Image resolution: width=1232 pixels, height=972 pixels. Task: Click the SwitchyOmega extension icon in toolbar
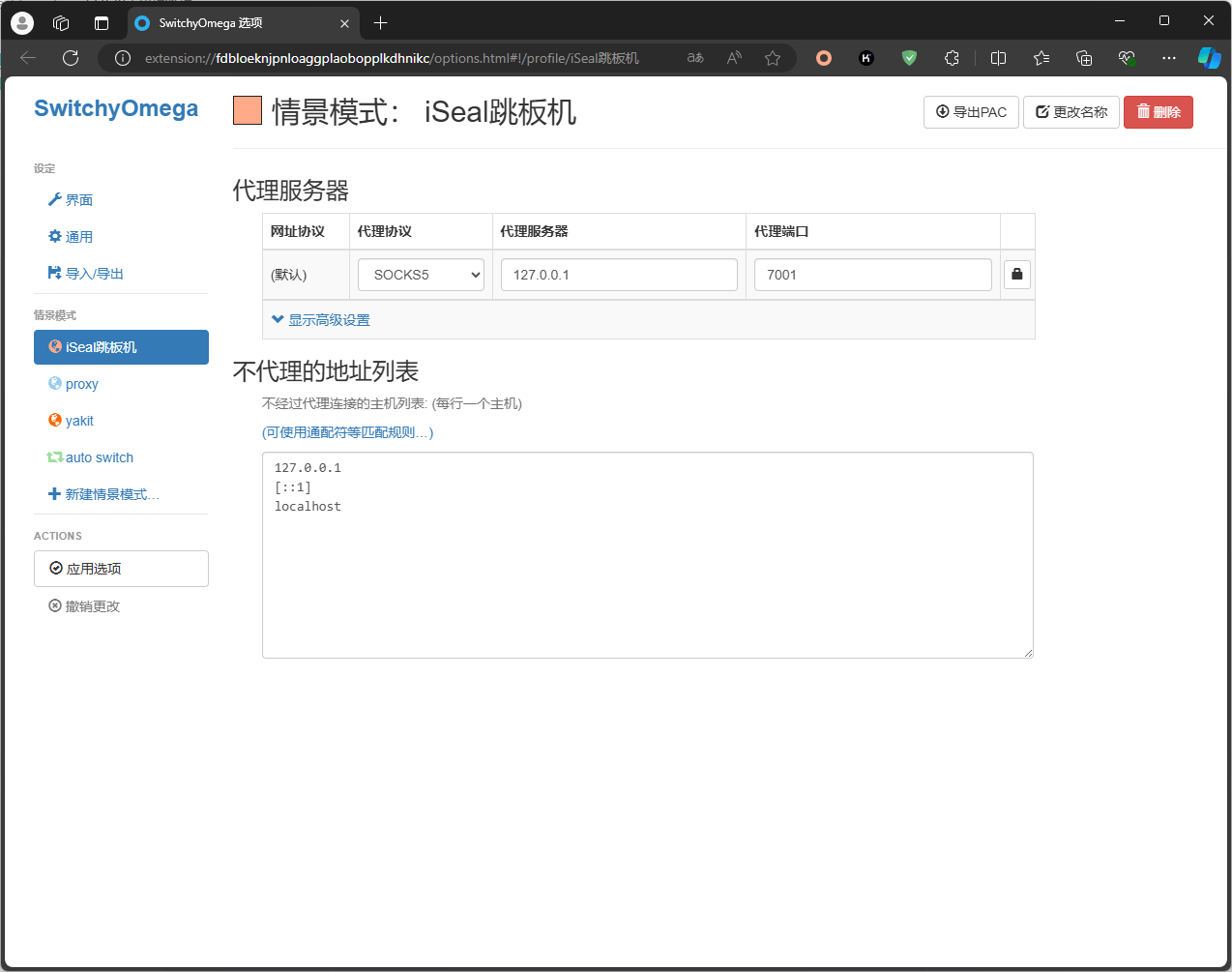(824, 58)
